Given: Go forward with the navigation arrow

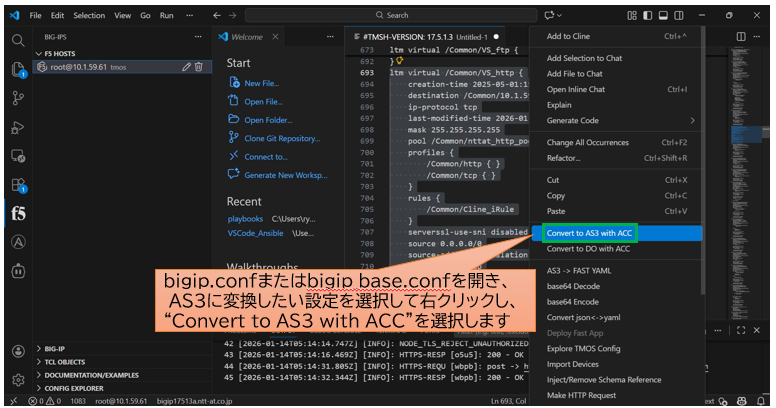Looking at the screenshot, I should [233, 15].
